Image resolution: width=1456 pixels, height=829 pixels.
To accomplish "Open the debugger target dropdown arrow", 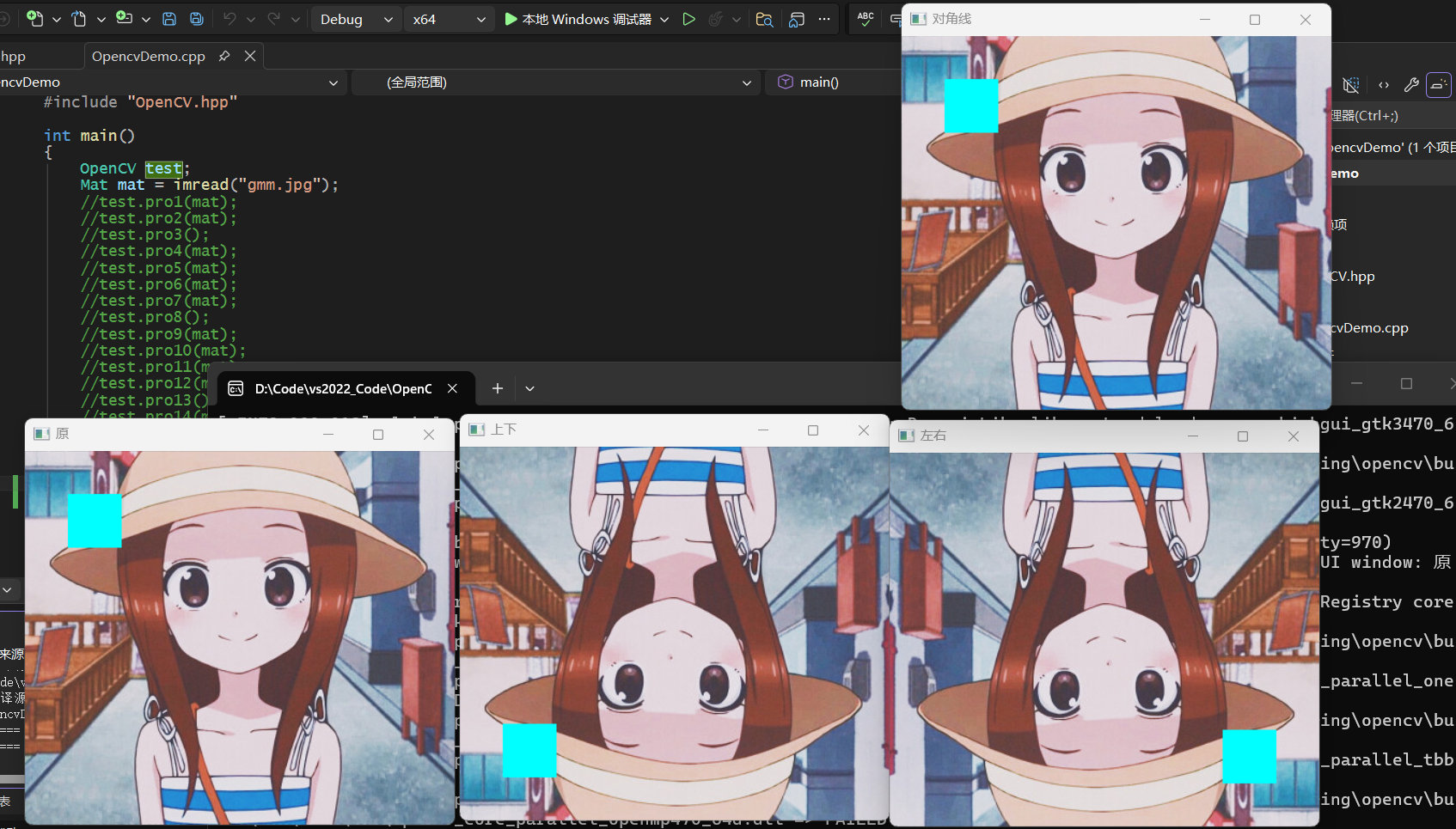I will [x=664, y=19].
